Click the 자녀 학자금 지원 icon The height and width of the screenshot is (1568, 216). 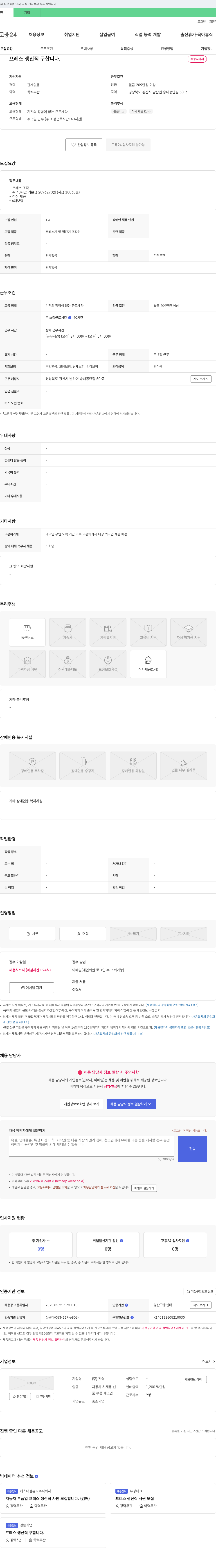189,632
